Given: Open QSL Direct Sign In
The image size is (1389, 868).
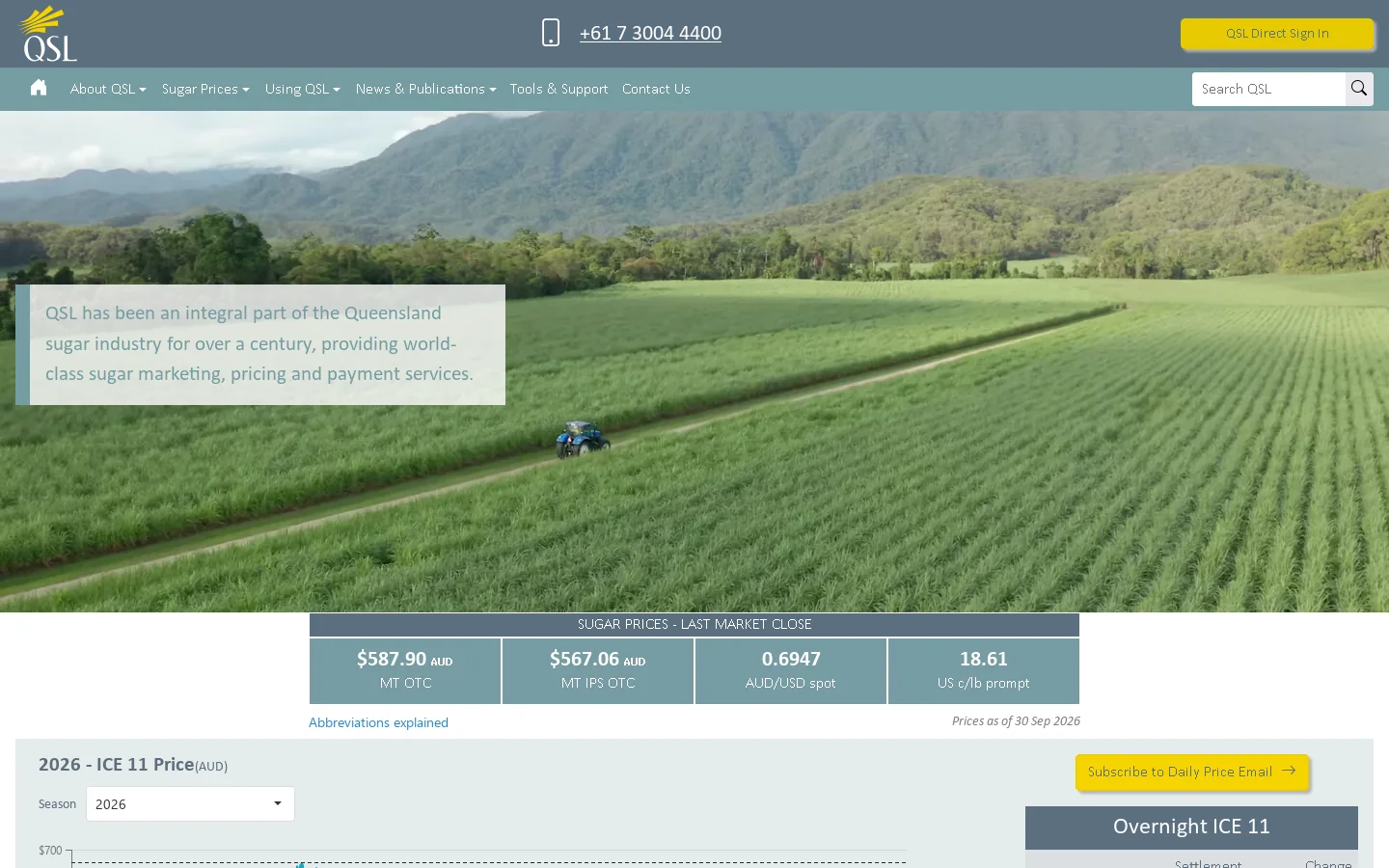Looking at the screenshot, I should coord(1277,34).
